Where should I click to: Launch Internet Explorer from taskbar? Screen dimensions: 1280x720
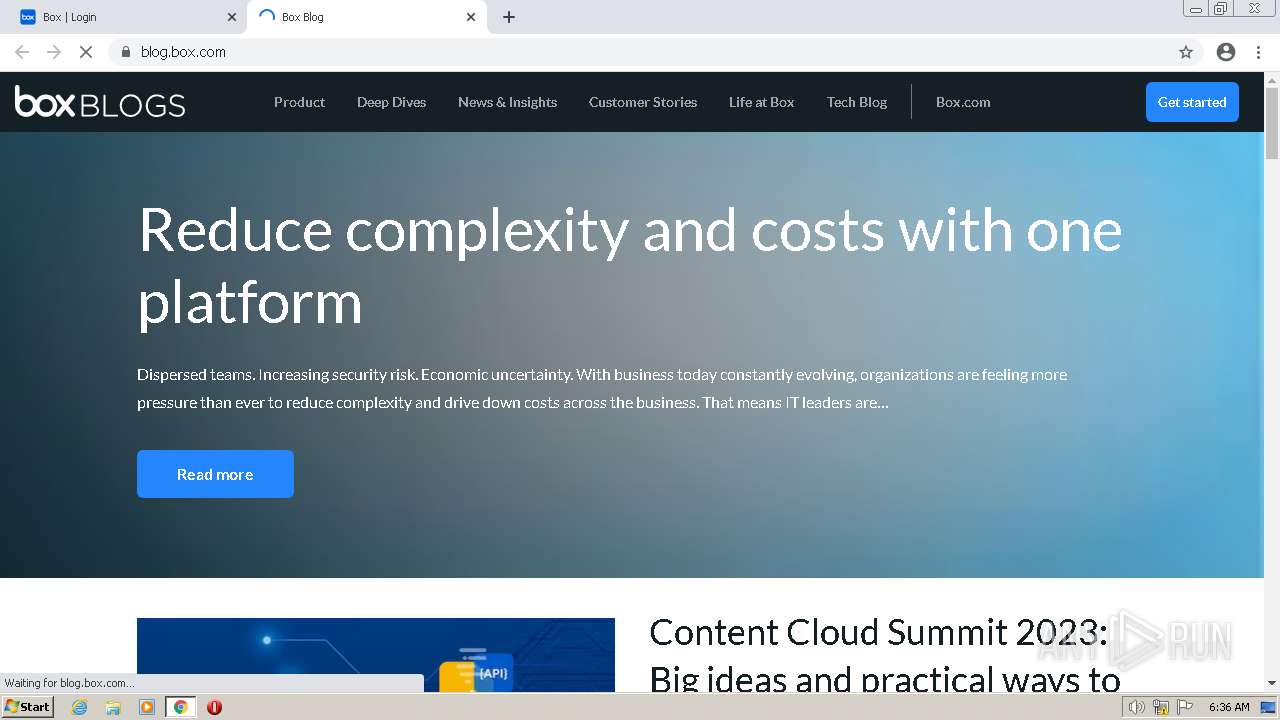click(80, 707)
